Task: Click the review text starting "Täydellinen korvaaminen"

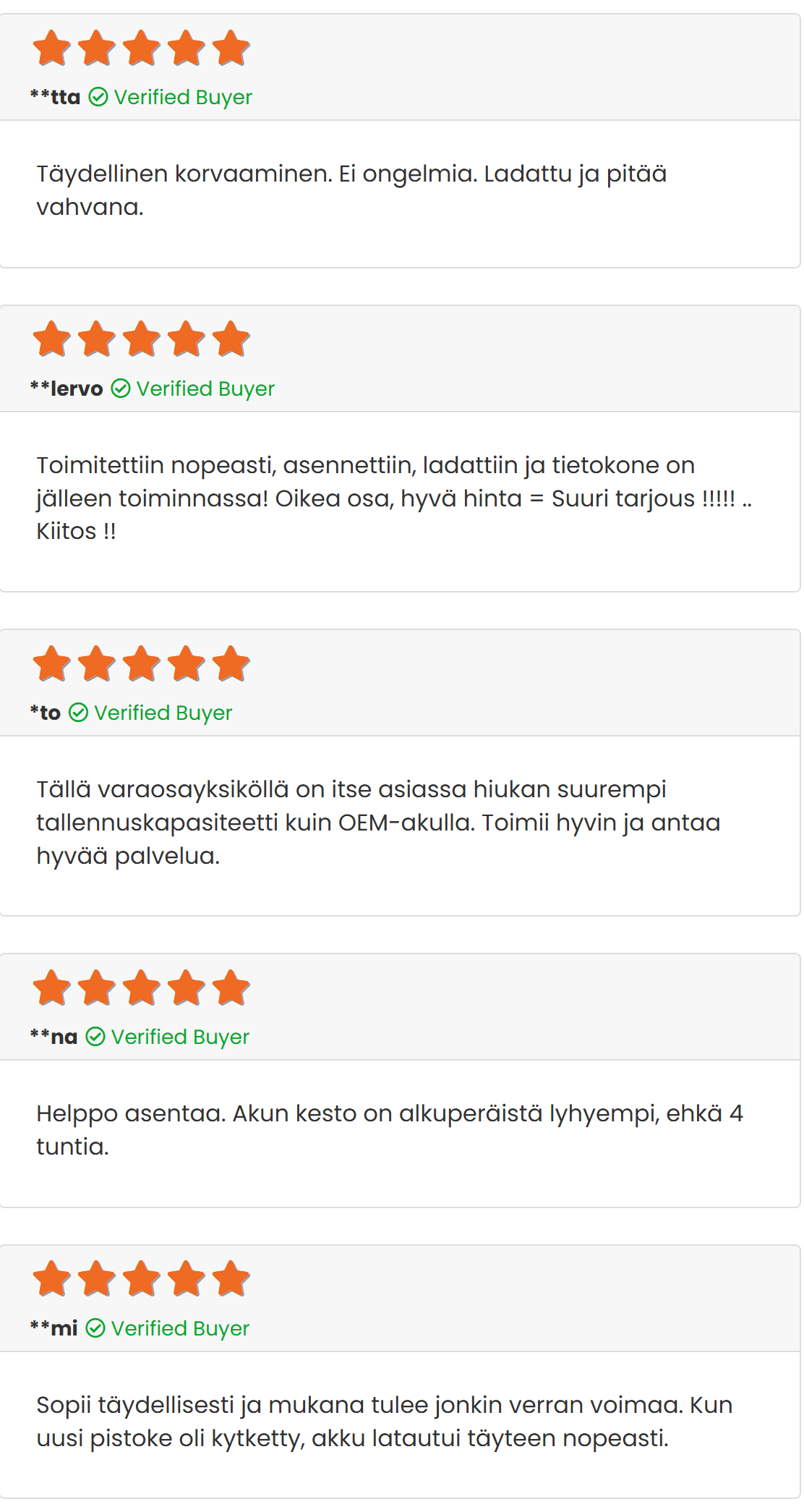Action: pos(351,190)
